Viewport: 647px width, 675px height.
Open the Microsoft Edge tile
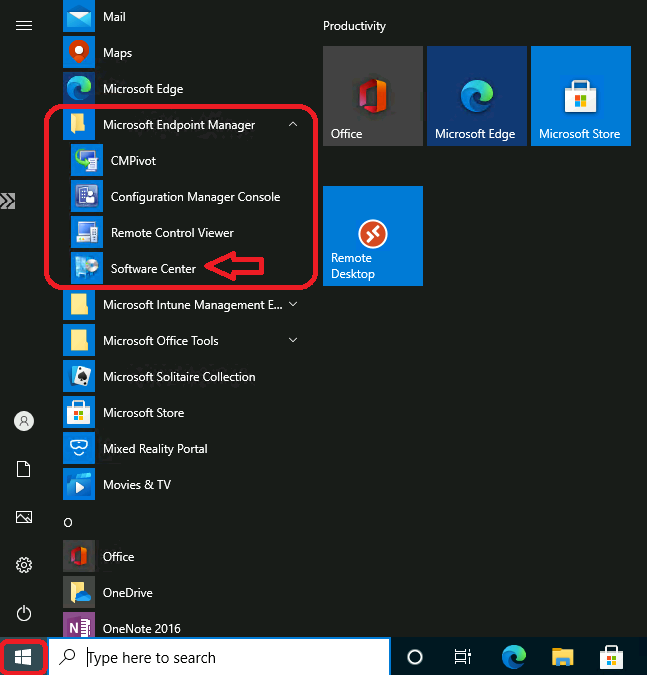point(477,96)
